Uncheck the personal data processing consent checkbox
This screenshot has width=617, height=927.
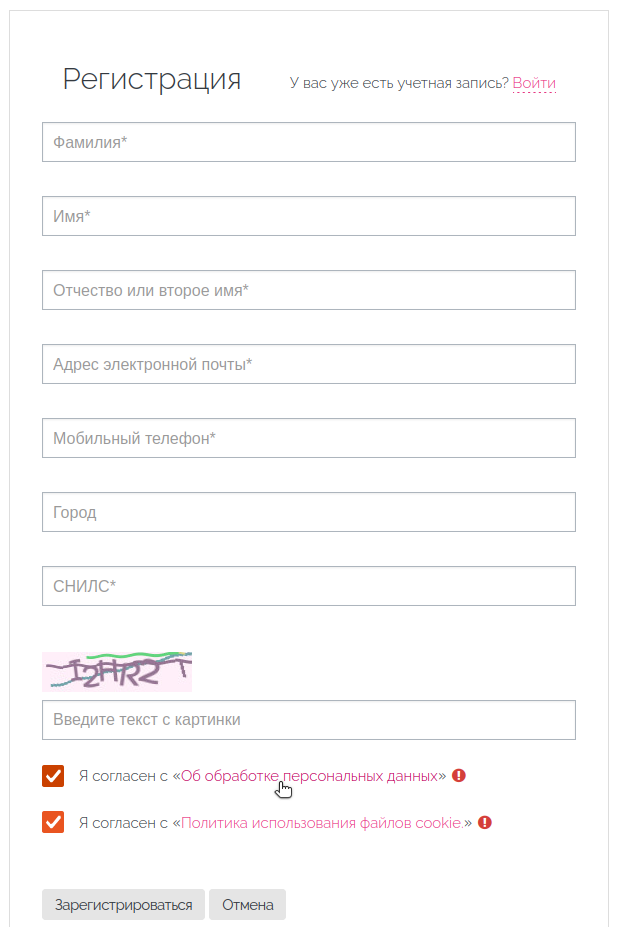[53, 776]
